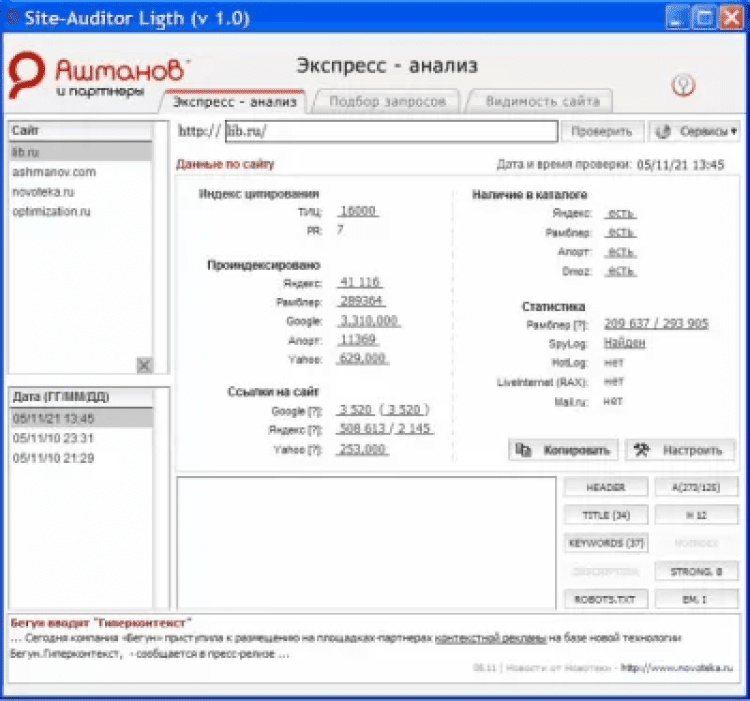The image size is (750, 701).
Task: Open the Сервисы dropdown
Action: (695, 131)
